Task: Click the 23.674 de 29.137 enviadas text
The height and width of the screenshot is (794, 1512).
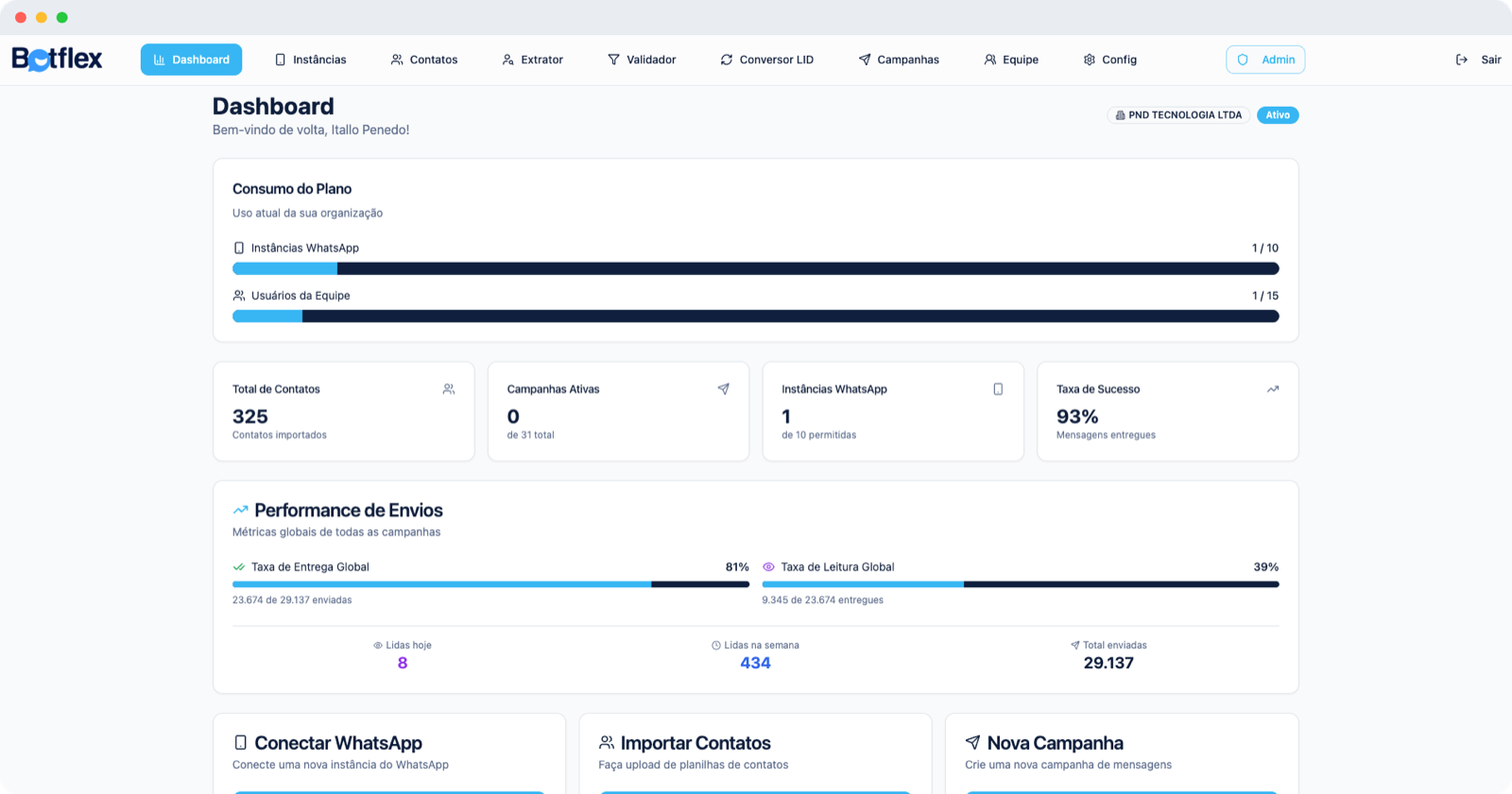Action: pos(292,600)
